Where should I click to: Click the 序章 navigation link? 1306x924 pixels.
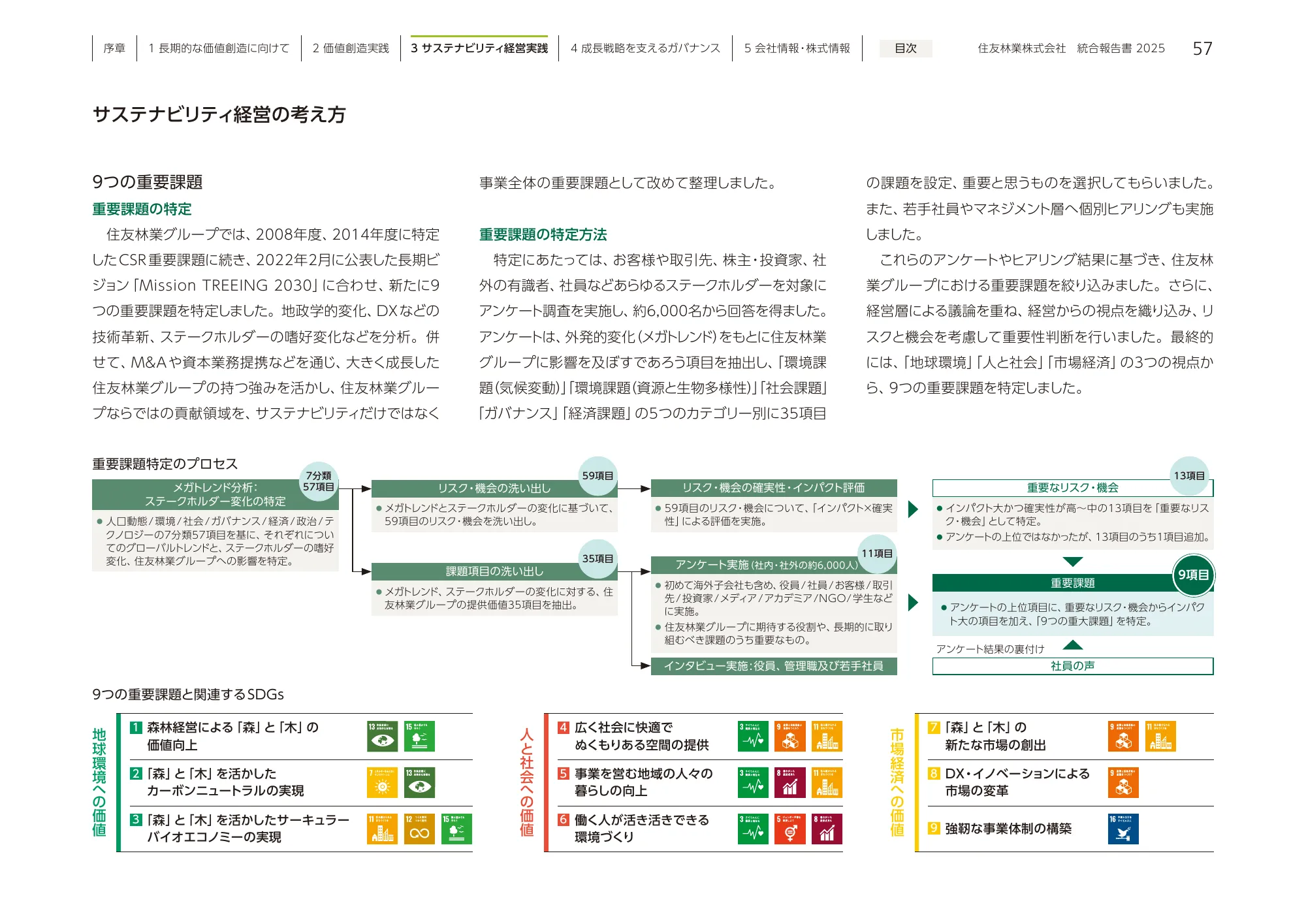pos(114,48)
